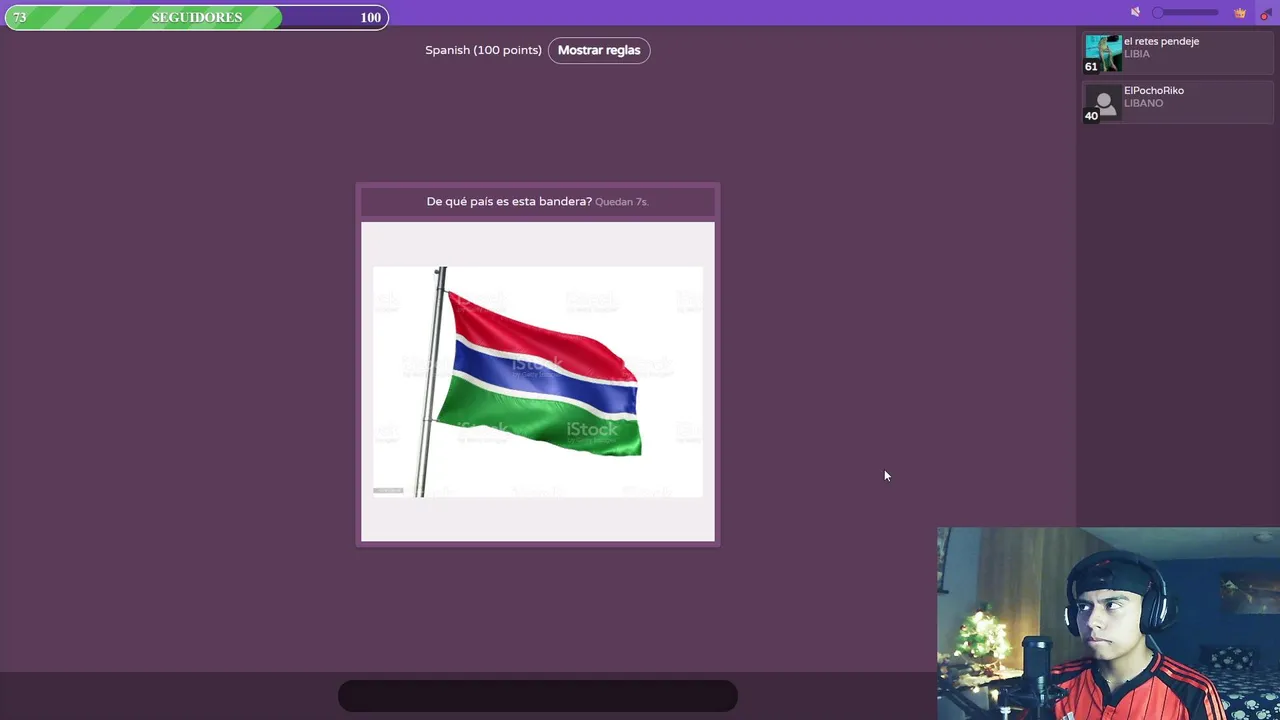The image size is (1280, 720).
Task: Click the LIBANO answer under ElPochoRiko
Action: point(1143,103)
